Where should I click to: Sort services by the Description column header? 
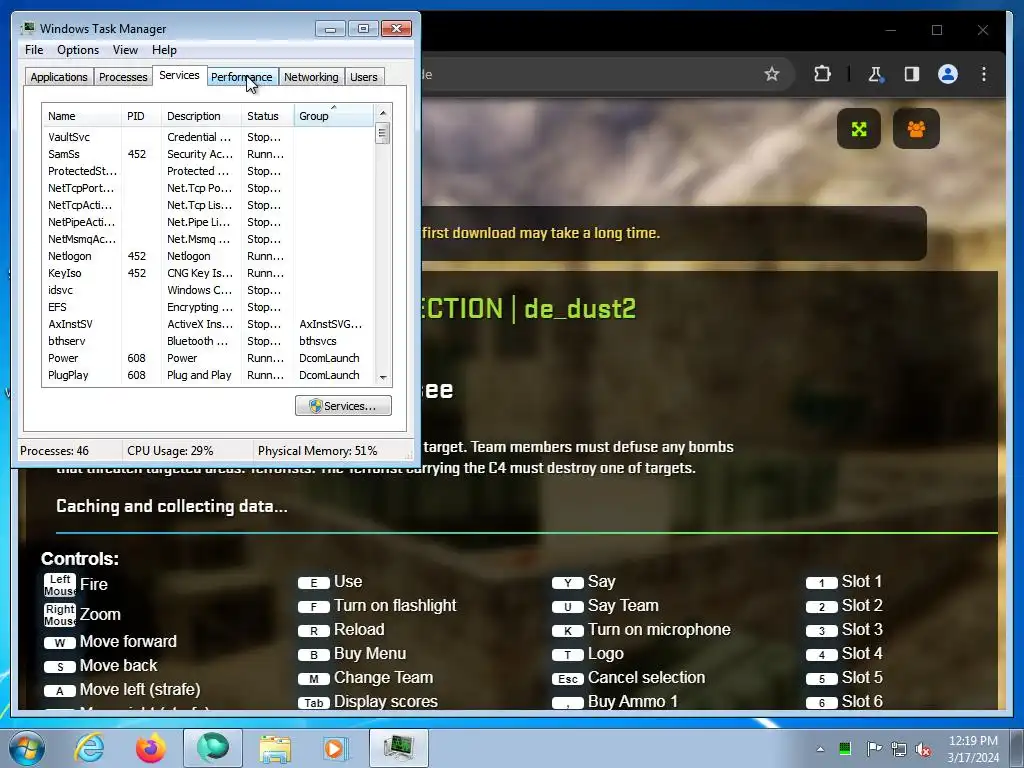click(201, 116)
